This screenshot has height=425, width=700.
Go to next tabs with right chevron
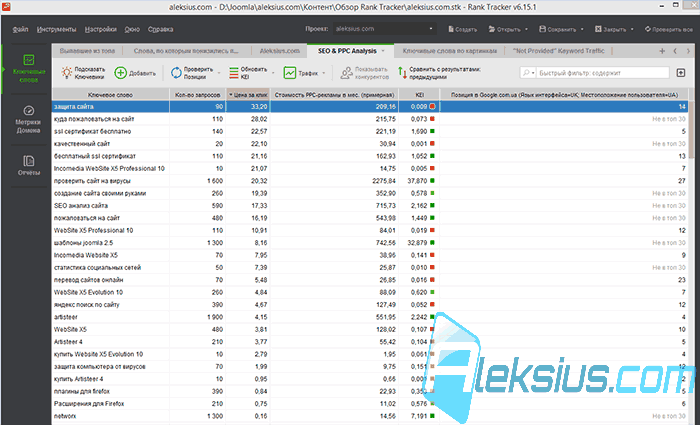(688, 51)
